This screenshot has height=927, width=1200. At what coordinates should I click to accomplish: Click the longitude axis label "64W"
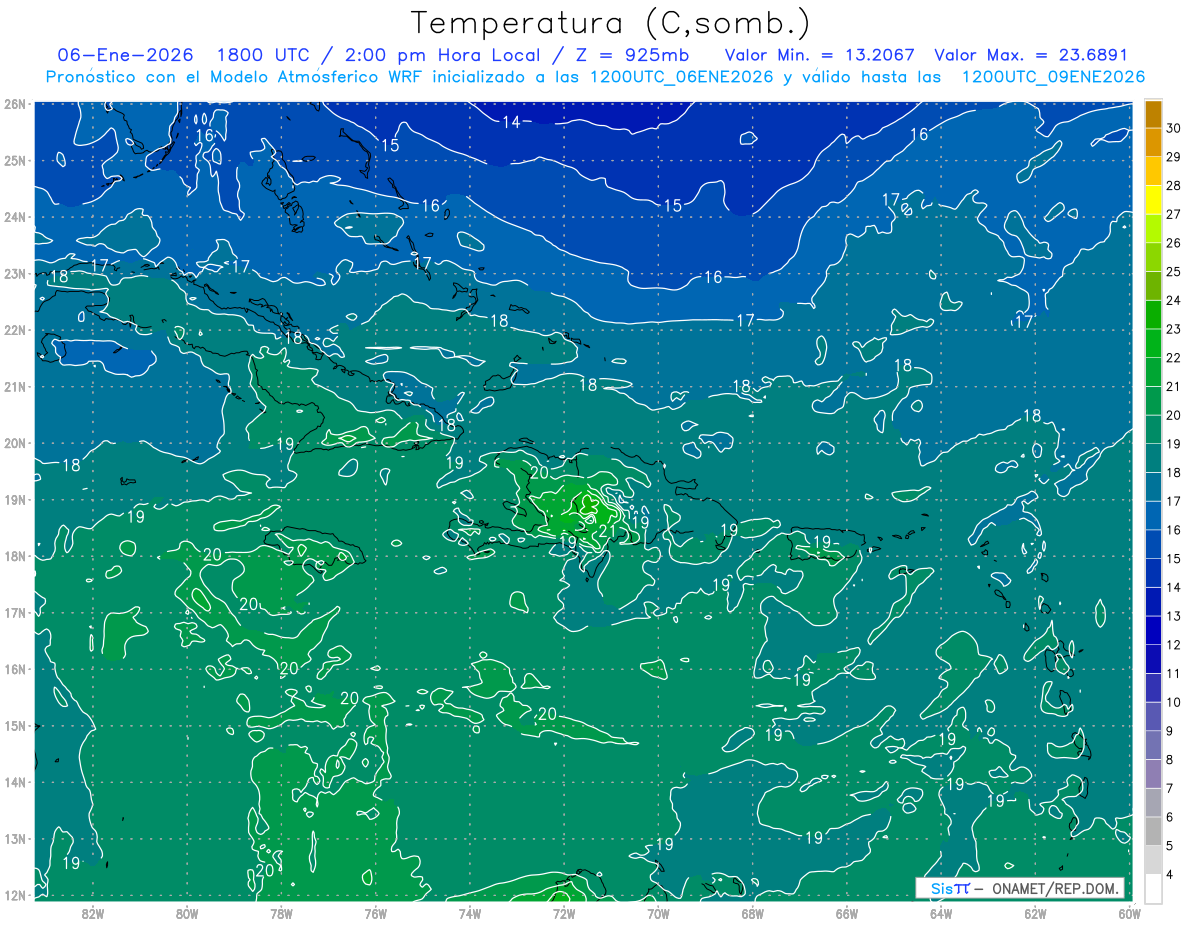[940, 913]
